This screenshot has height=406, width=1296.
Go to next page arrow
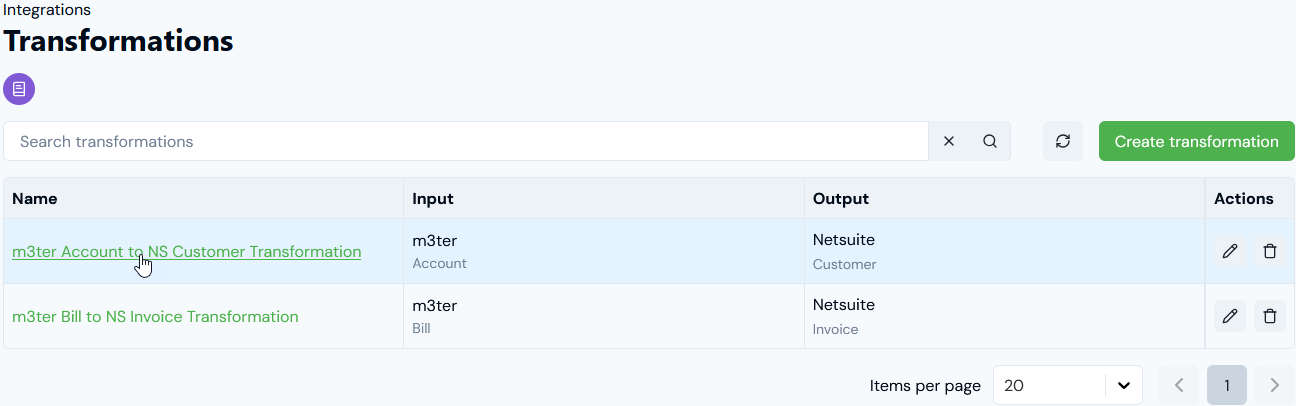coord(1274,385)
